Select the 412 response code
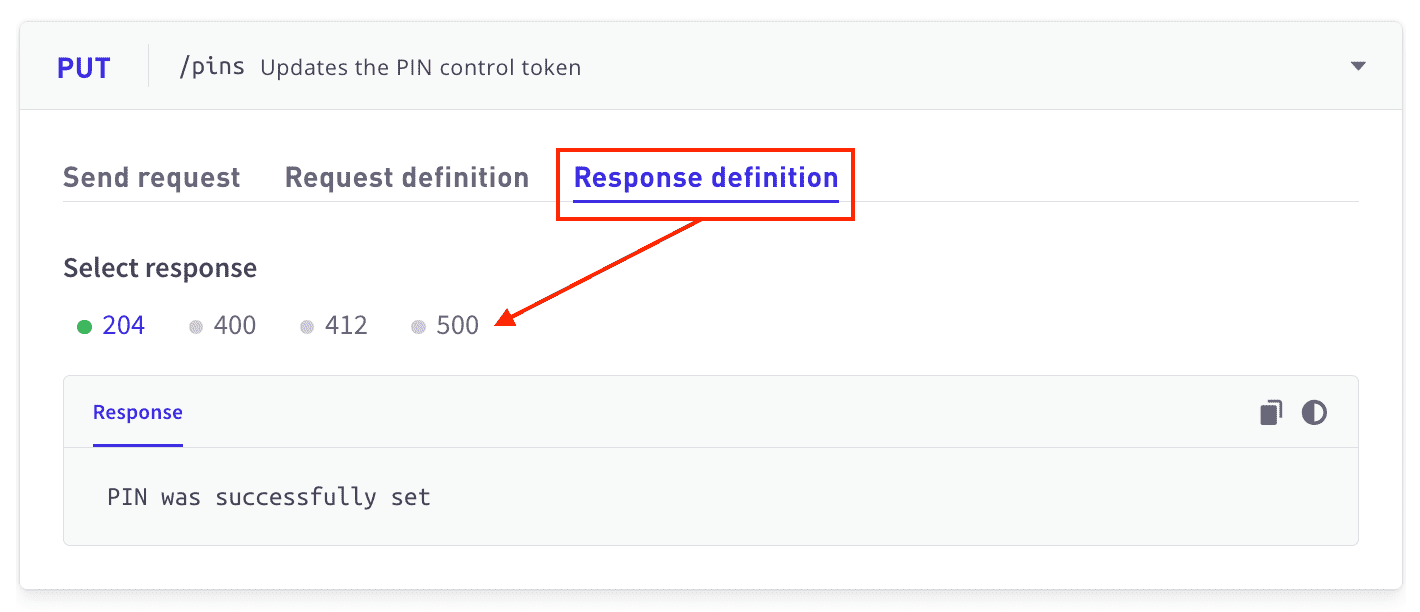This screenshot has width=1420, height=612. tap(350, 325)
